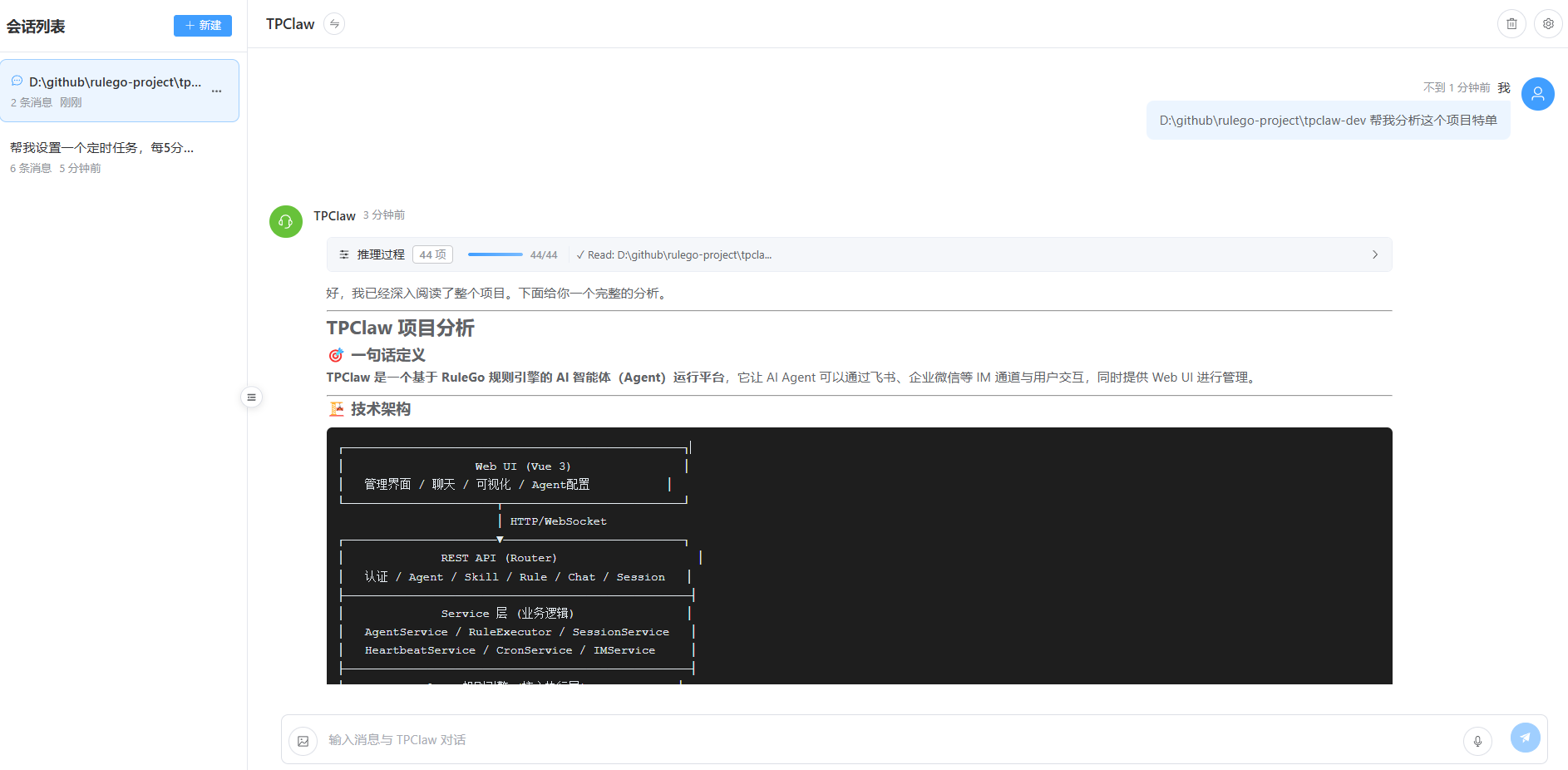Open the settings gear icon in header
Image resolution: width=1568 pixels, height=770 pixels.
point(1548,24)
